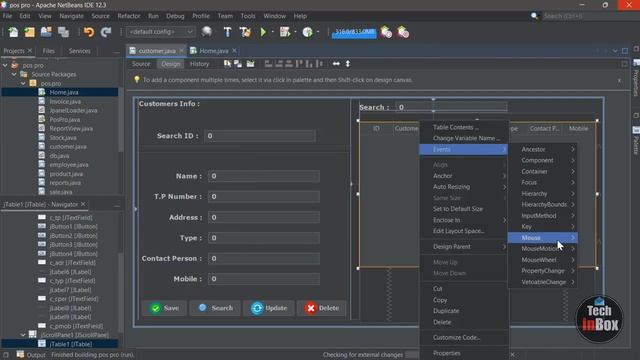Click the globe browser icon in toolbar
Viewport: 640px width, 360px height.
207,32
